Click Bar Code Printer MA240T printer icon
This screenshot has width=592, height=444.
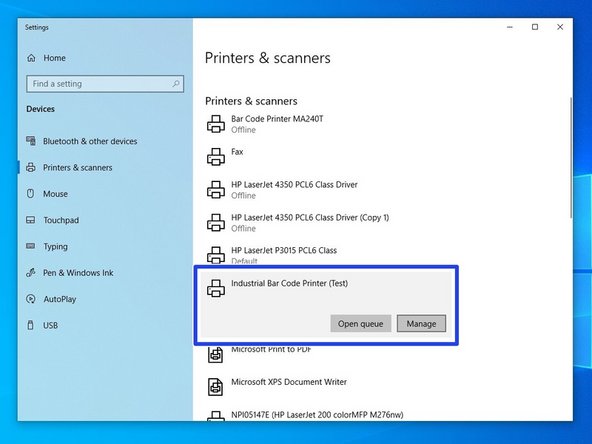pyautogui.click(x=216, y=124)
